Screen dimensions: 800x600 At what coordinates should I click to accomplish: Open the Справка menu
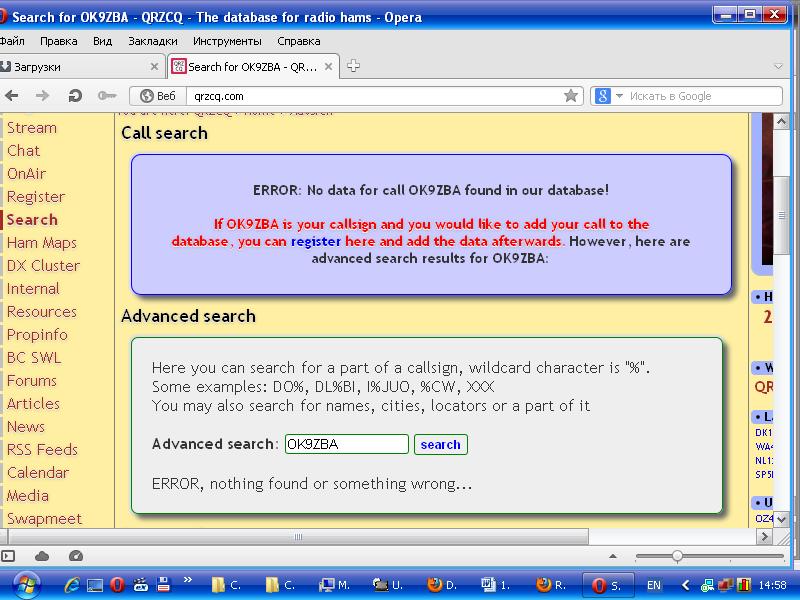[298, 41]
